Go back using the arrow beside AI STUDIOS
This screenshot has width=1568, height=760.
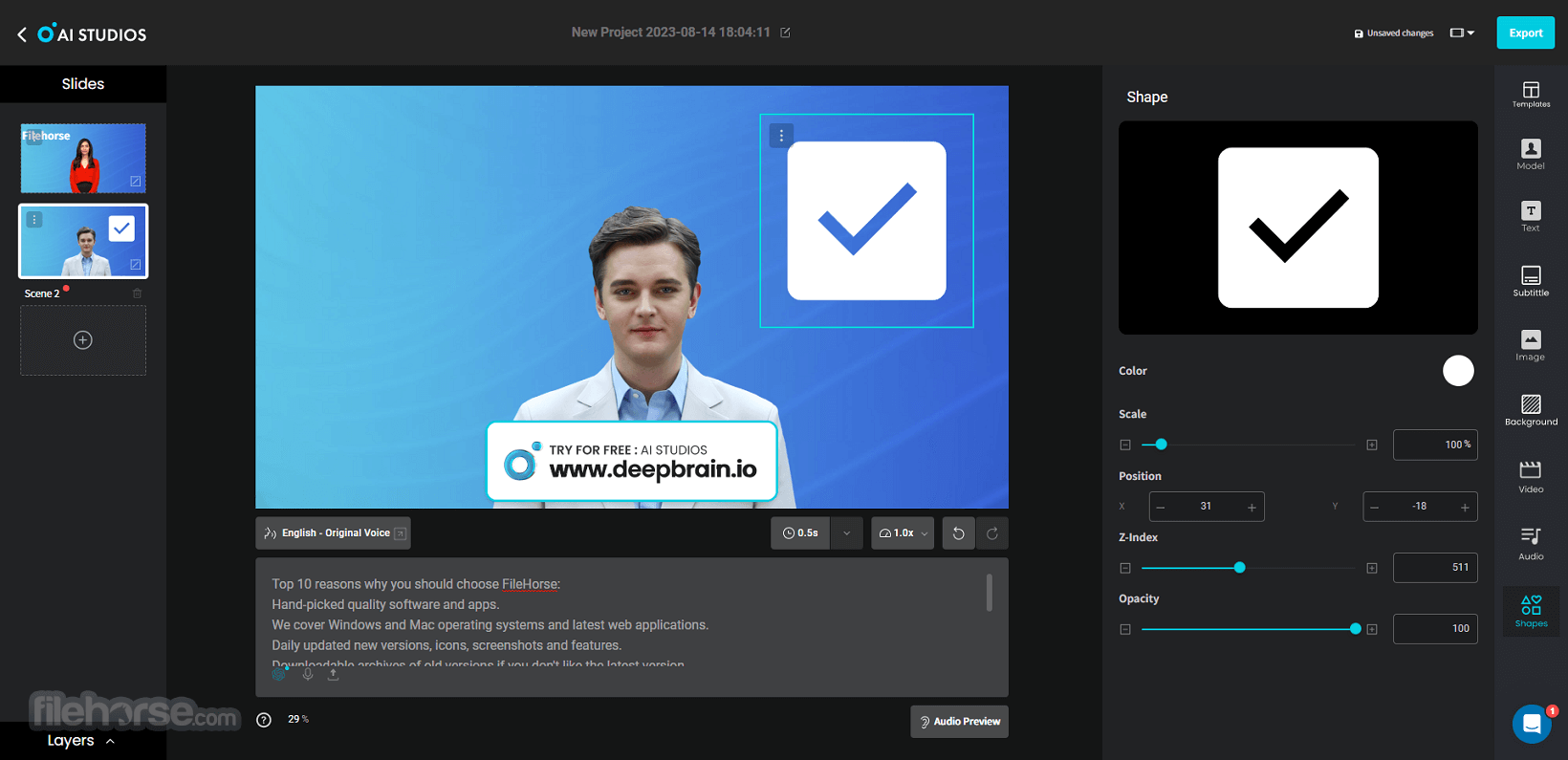pos(22,34)
